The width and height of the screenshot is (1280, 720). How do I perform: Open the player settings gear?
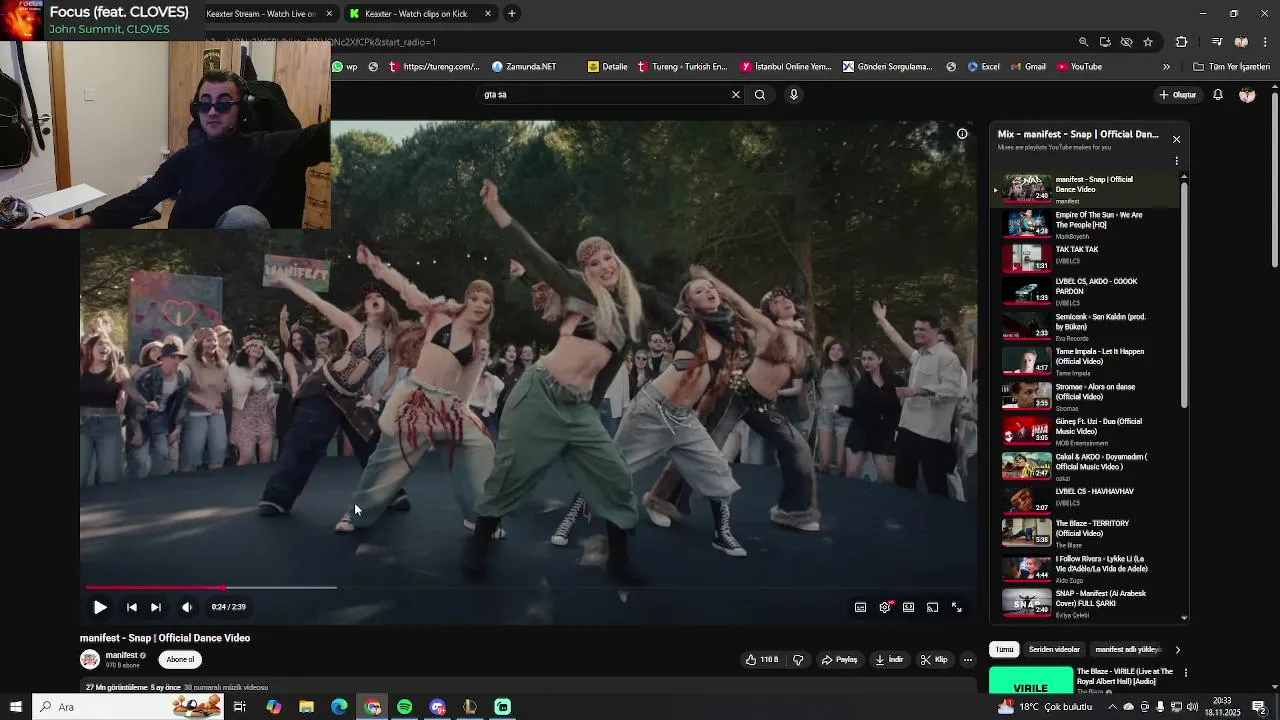[885, 607]
